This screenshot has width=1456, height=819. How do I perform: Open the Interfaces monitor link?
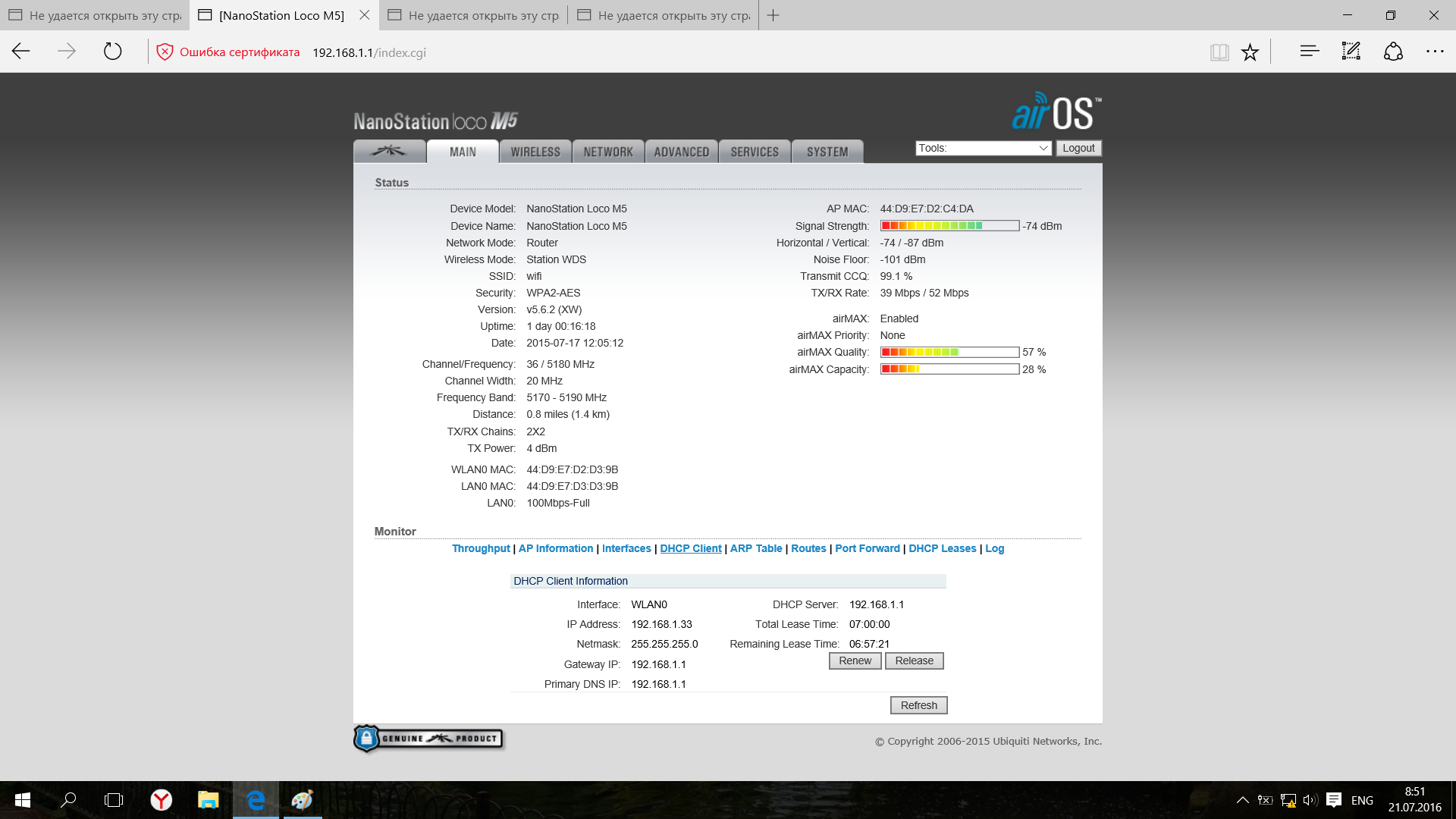(x=626, y=548)
